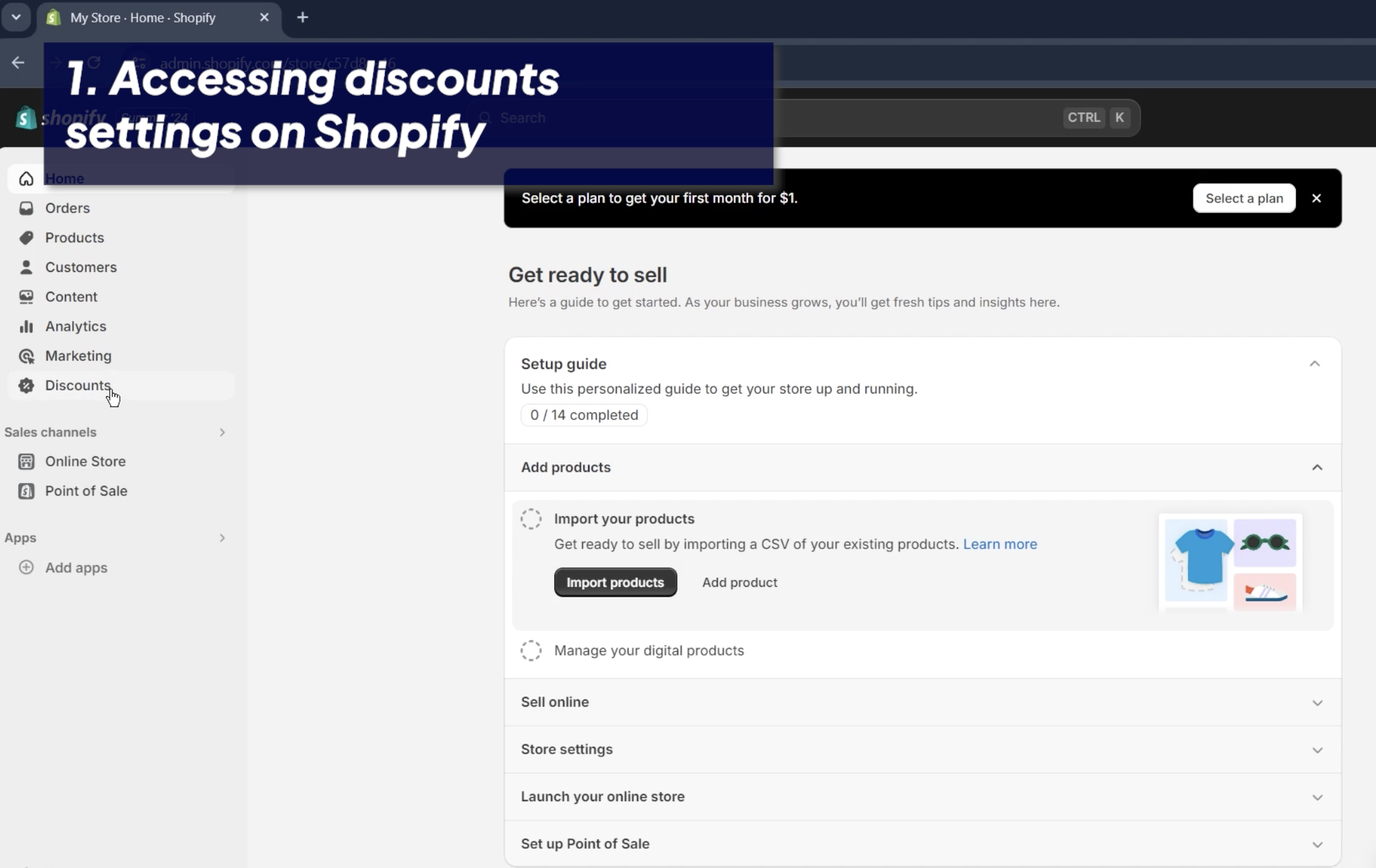Click the Analytics sidebar icon

click(x=27, y=326)
